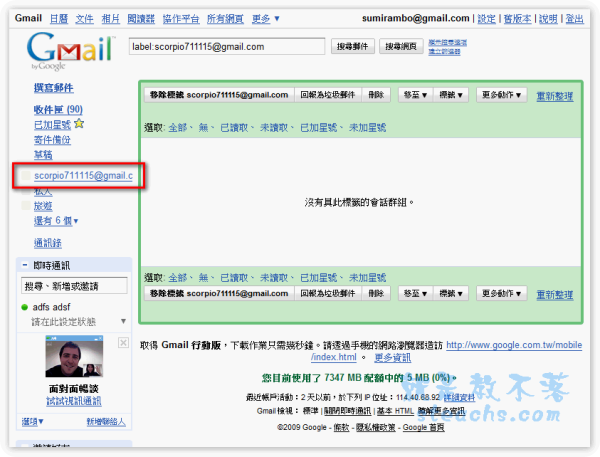Open 所有網頁 in the top navigation
Viewport: 600px width, 457px height.
click(225, 18)
